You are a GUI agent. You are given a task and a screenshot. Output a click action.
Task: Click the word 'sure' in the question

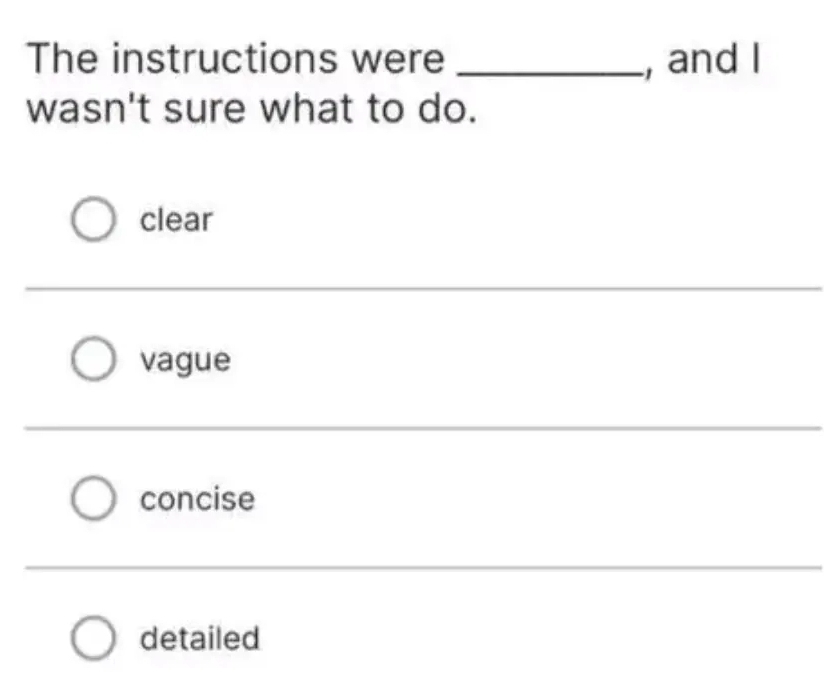click(207, 108)
